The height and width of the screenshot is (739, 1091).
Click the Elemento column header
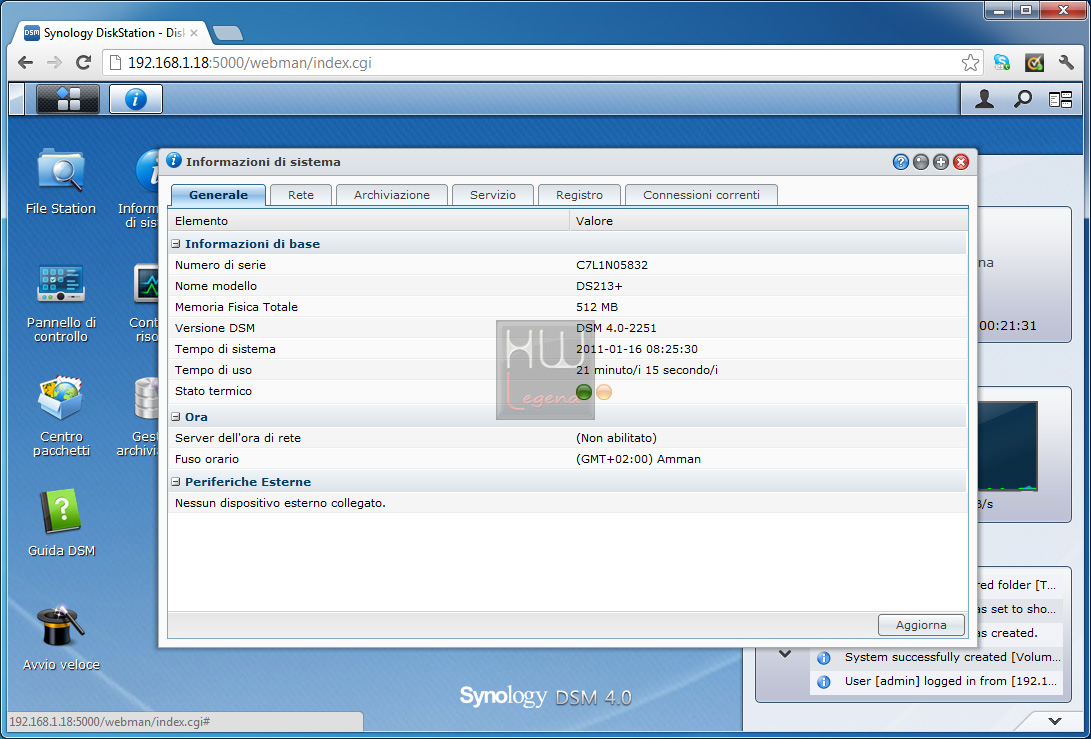369,221
